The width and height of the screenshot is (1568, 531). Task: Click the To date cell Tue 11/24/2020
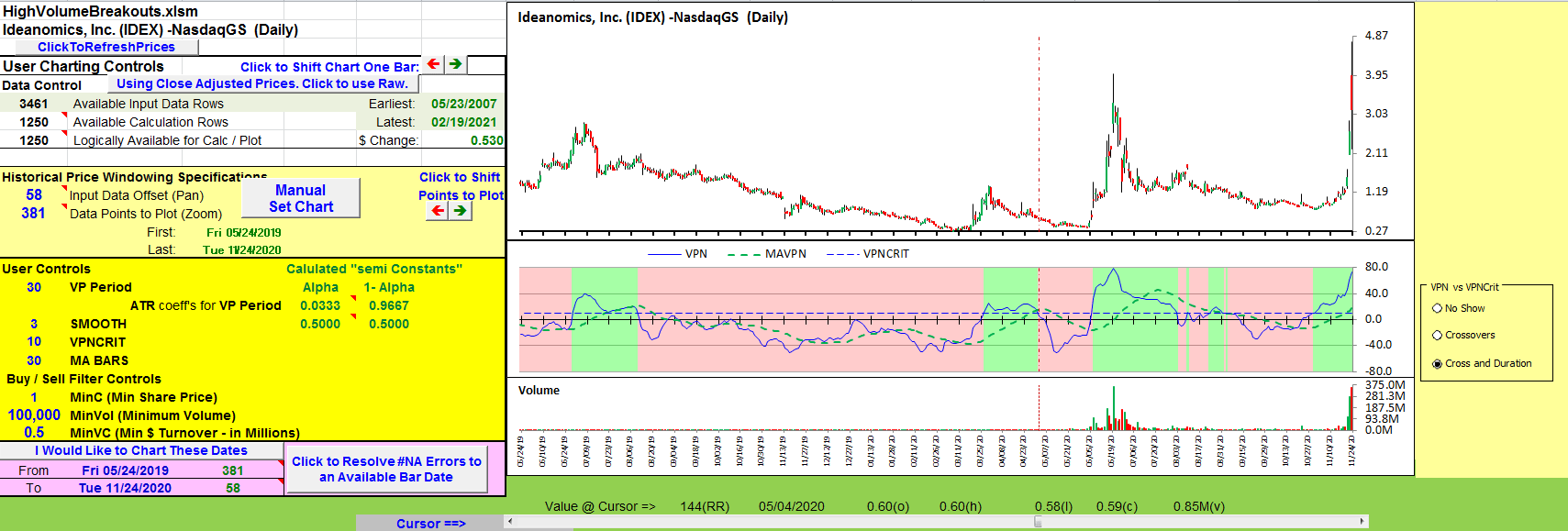coord(125,488)
